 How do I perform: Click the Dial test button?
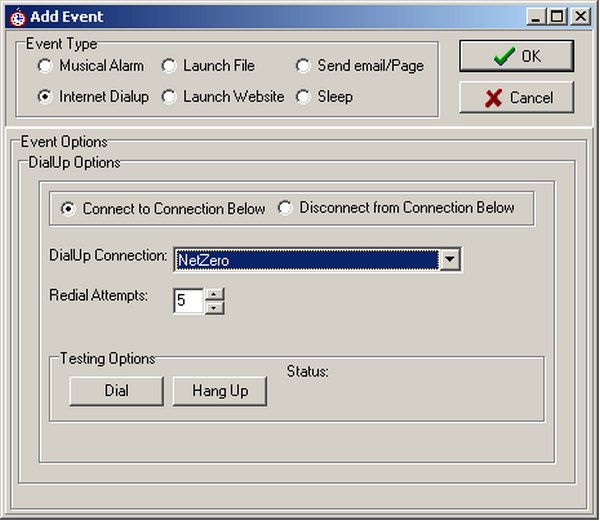[x=117, y=391]
